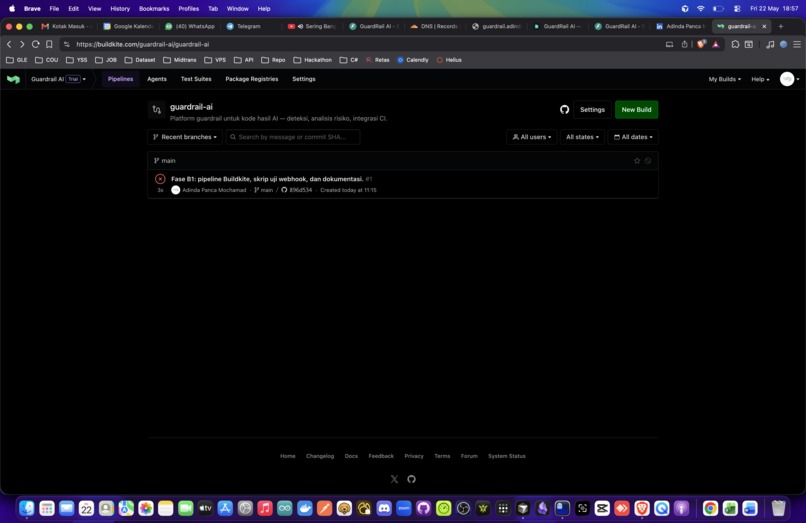Image resolution: width=806 pixels, height=523 pixels.
Task: Switch to the WhatsApp browser tab
Action: pyautogui.click(x=190, y=26)
